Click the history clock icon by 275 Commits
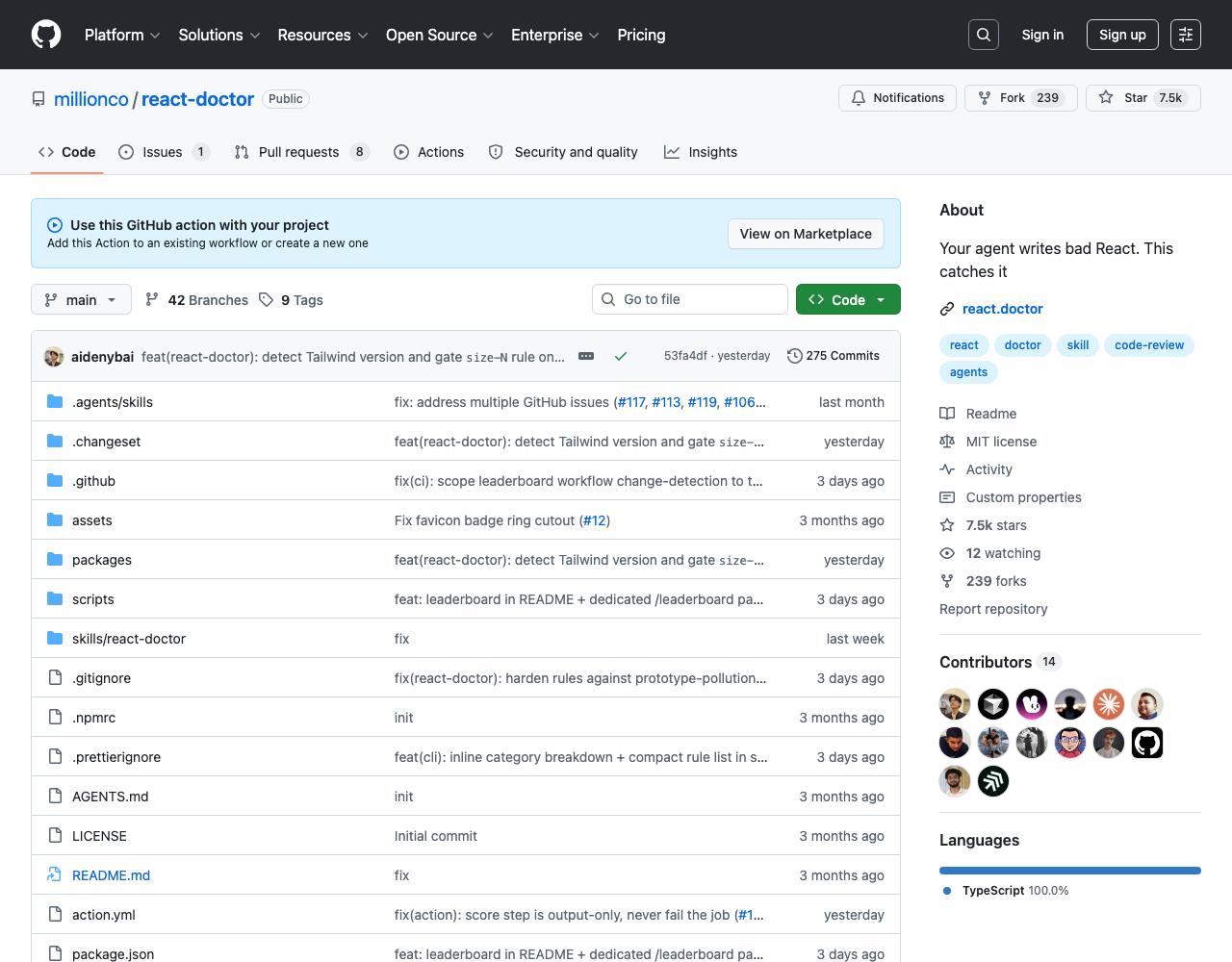This screenshot has height=962, width=1232. coord(794,356)
